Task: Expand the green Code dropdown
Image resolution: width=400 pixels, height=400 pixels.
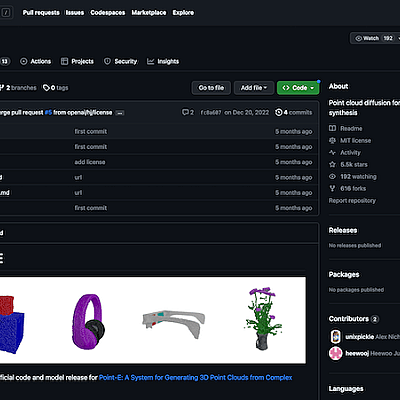Action: tap(298, 88)
